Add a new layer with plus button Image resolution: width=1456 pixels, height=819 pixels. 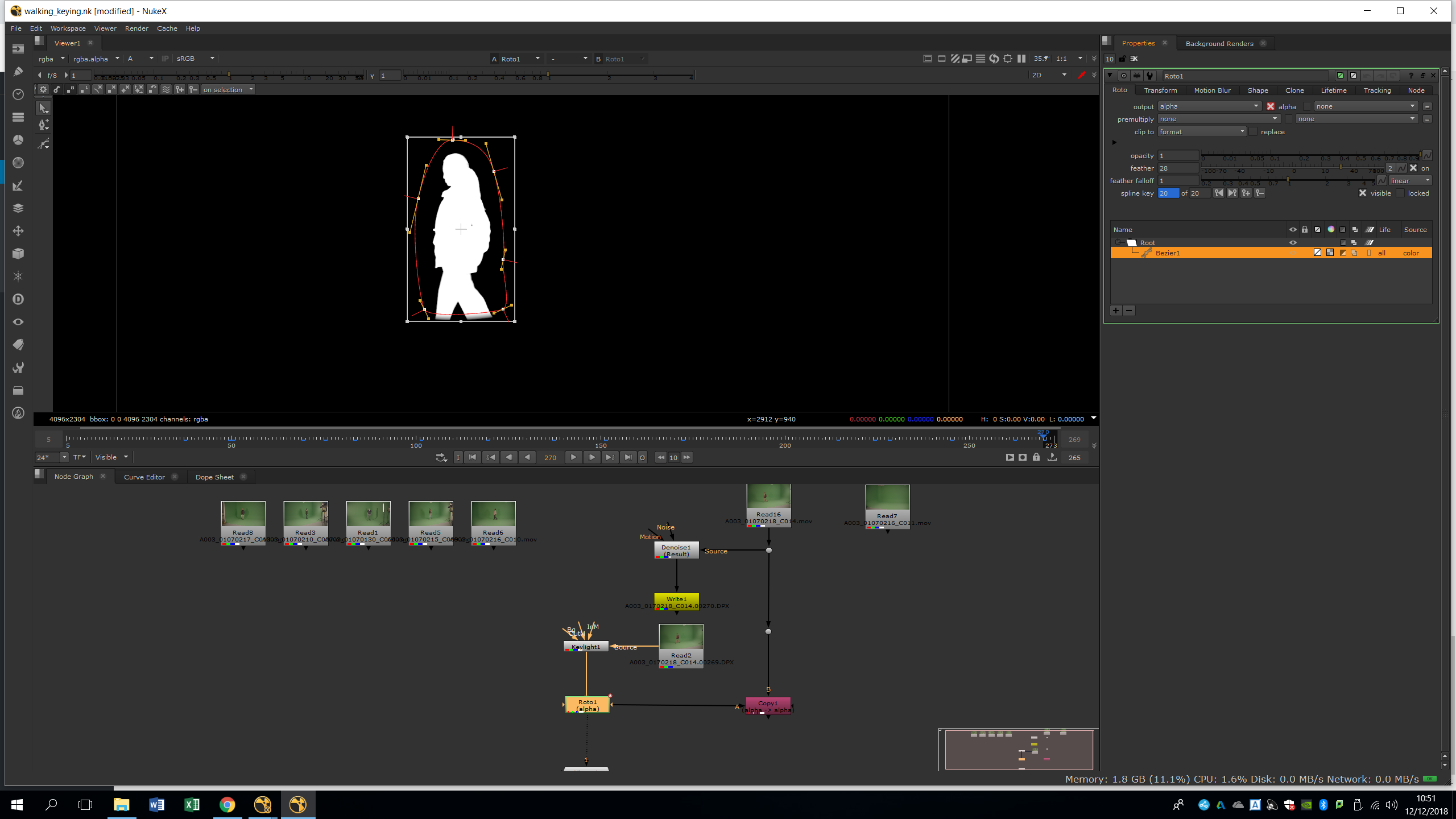(1116, 311)
